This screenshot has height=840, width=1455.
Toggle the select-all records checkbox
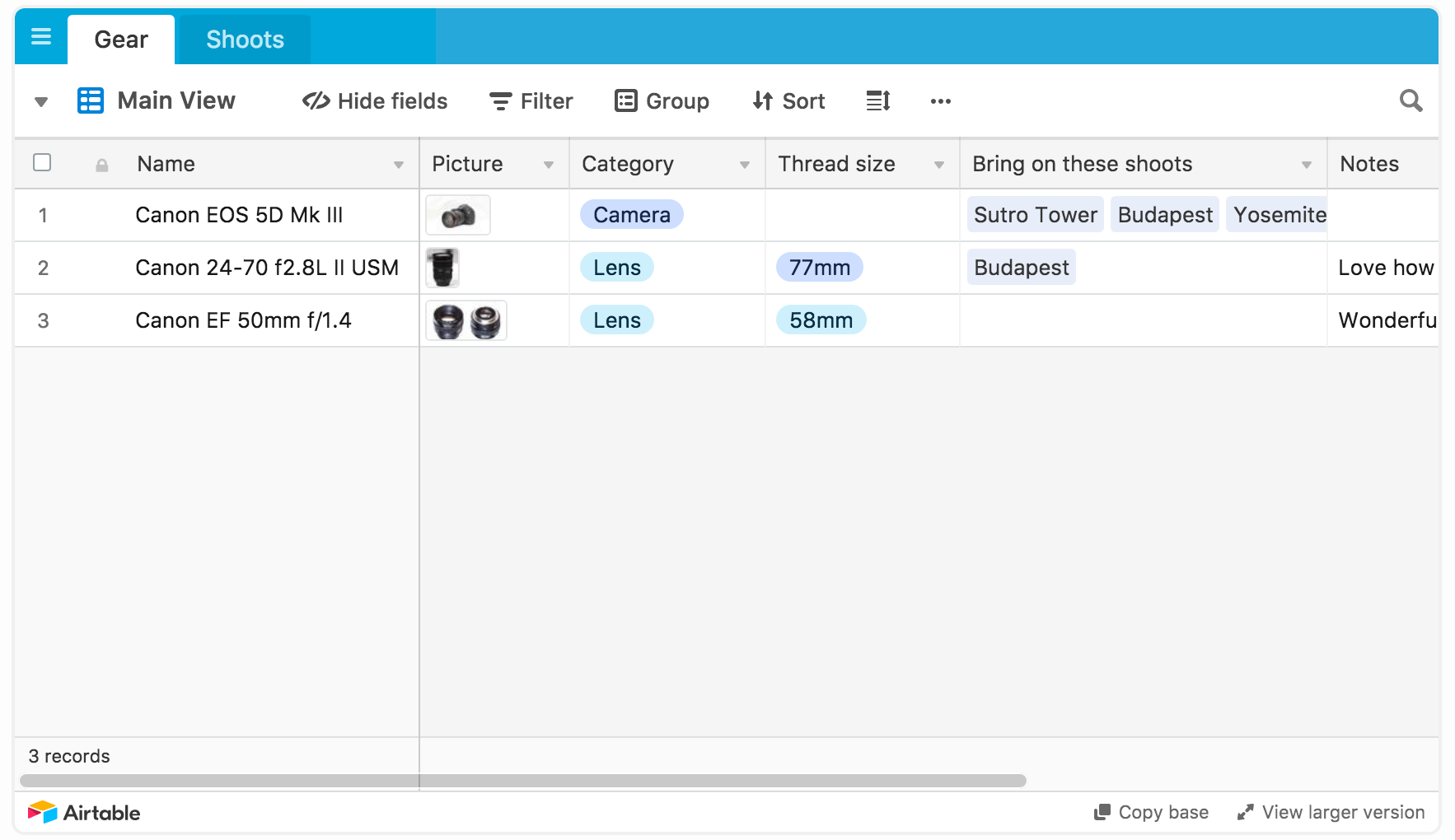point(42,162)
